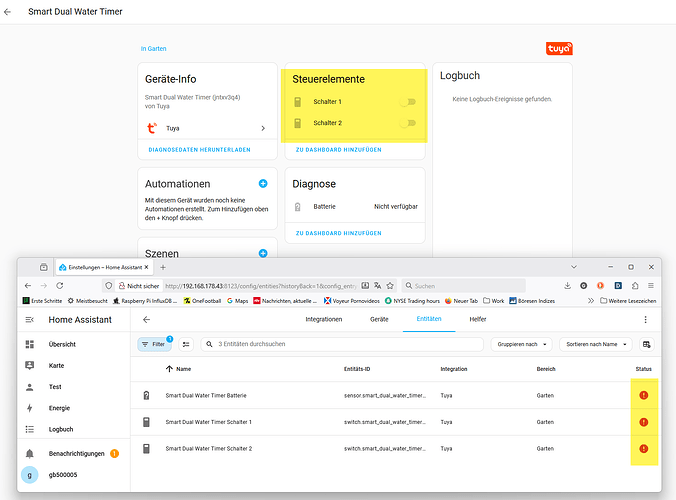Image resolution: width=676 pixels, height=500 pixels.
Task: Go back in Home Assistant settings
Action: coord(147,319)
